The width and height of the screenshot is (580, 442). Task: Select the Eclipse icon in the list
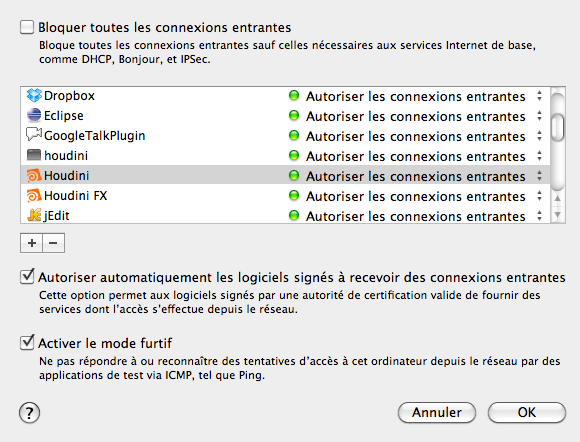point(34,115)
